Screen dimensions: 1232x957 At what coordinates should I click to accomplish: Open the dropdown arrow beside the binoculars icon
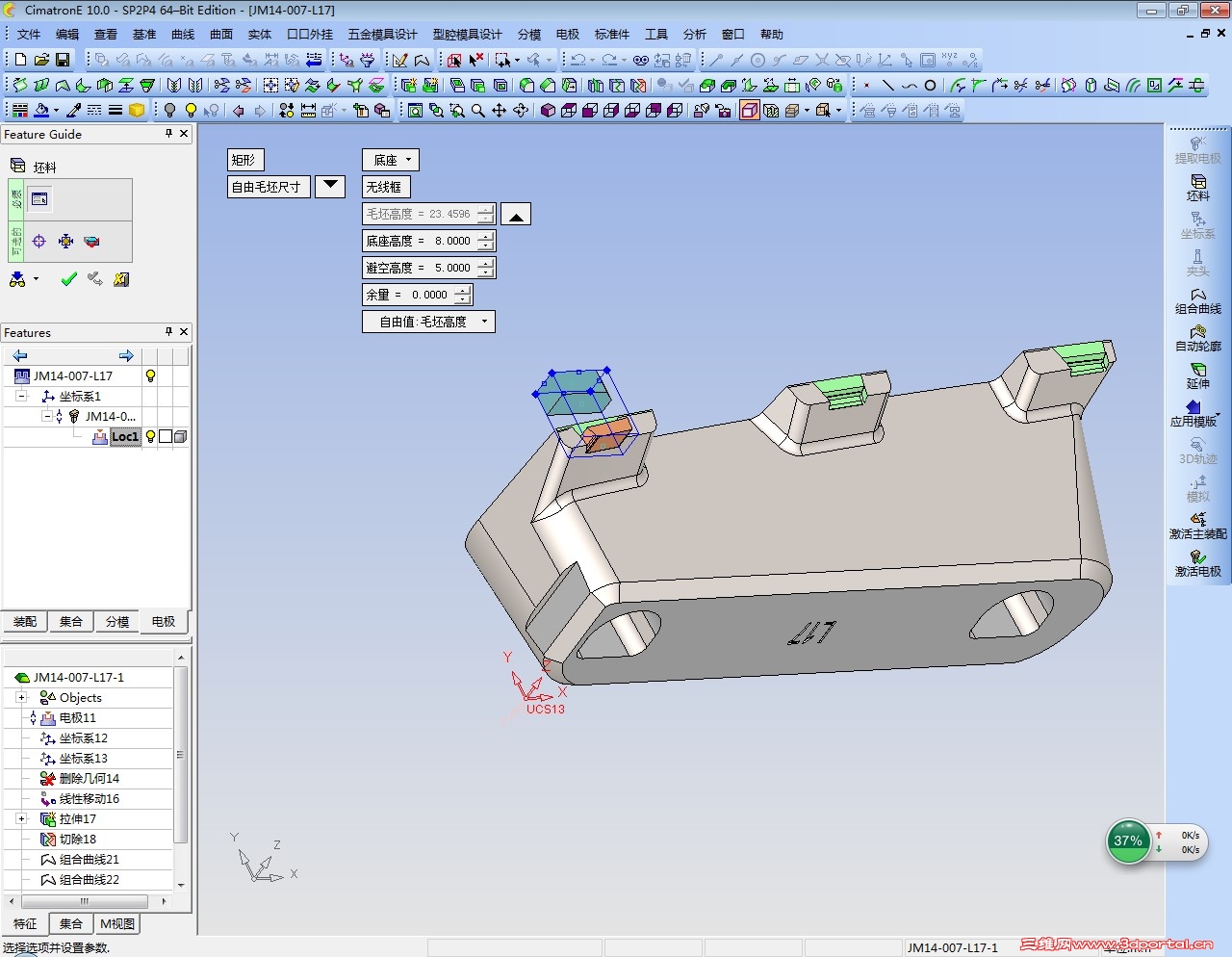[36, 279]
